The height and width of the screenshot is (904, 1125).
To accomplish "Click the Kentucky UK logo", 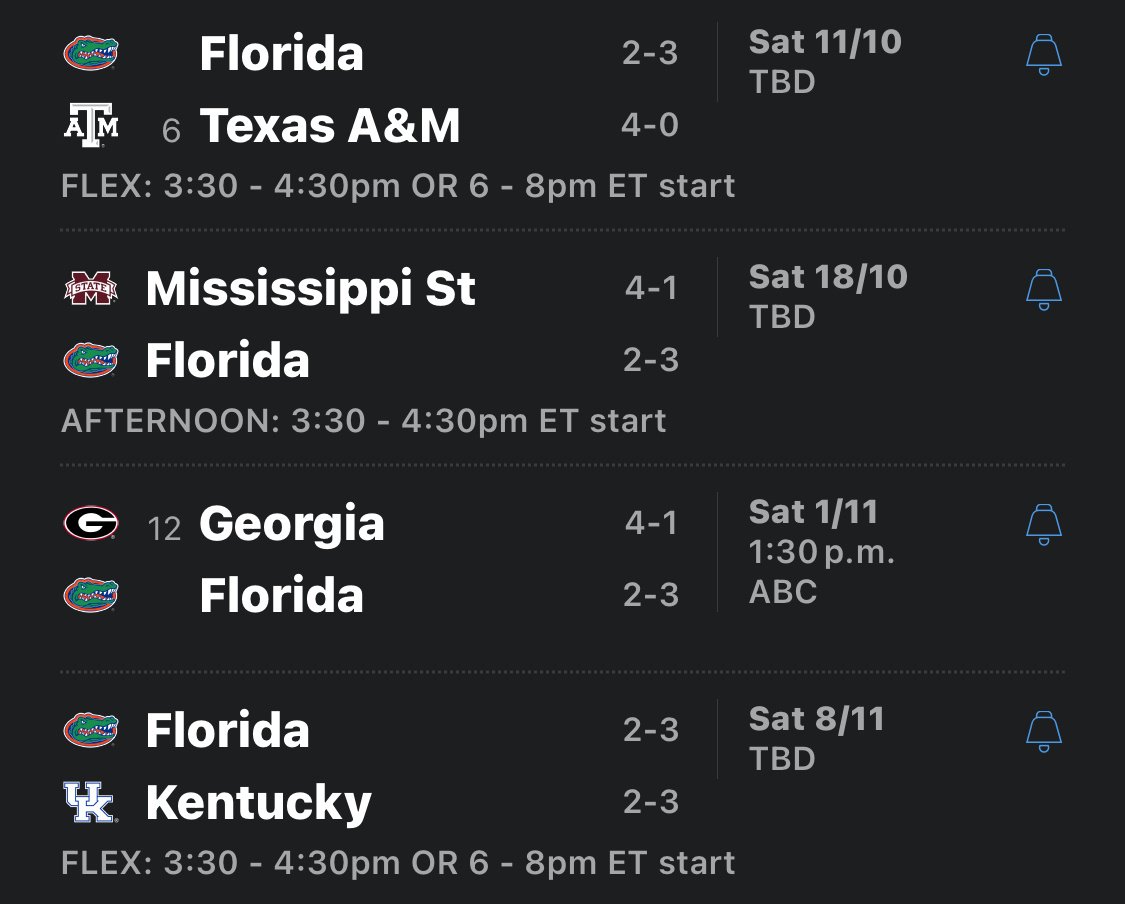I will coord(91,802).
